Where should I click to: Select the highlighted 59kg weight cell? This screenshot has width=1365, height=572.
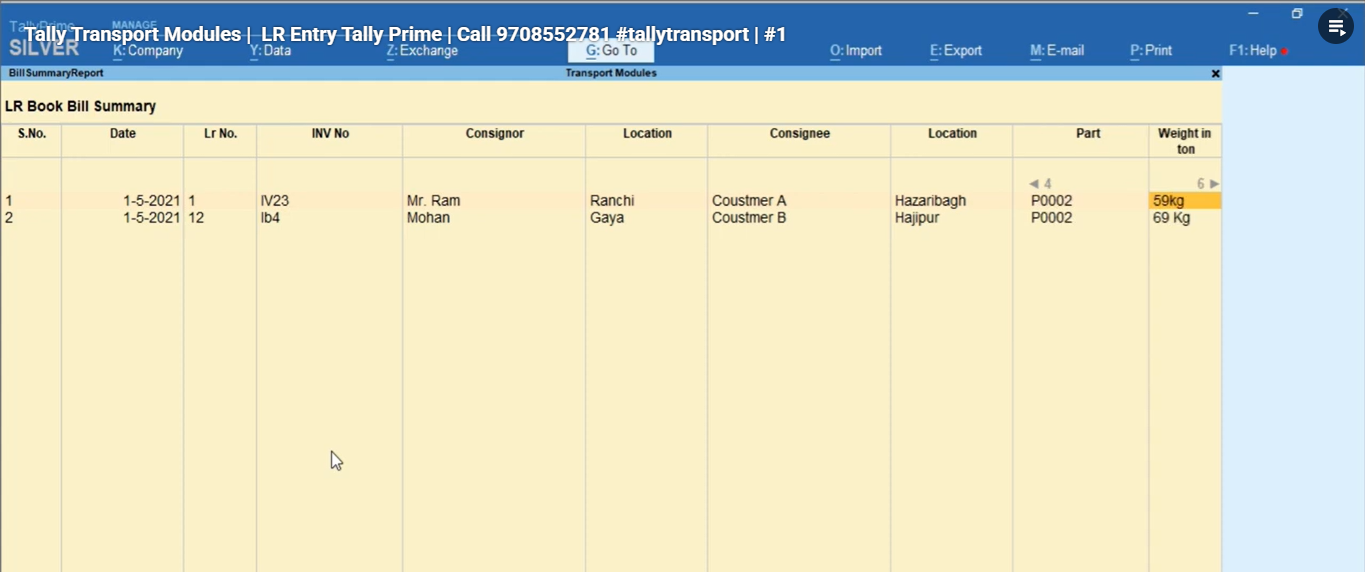[1185, 201]
